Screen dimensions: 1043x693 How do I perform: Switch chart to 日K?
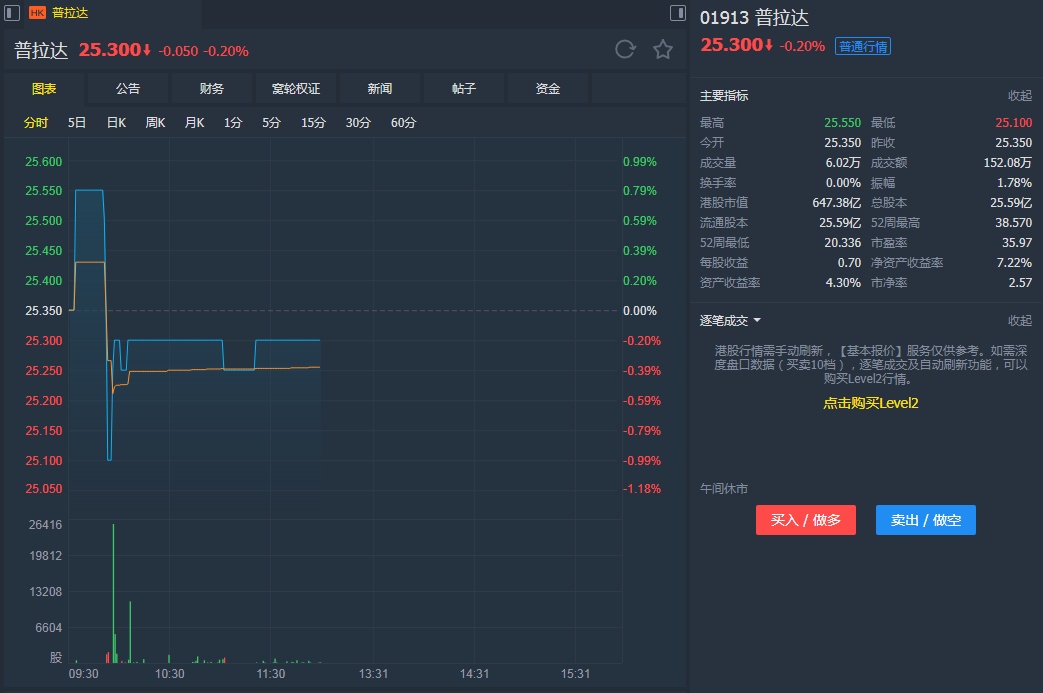coord(116,122)
